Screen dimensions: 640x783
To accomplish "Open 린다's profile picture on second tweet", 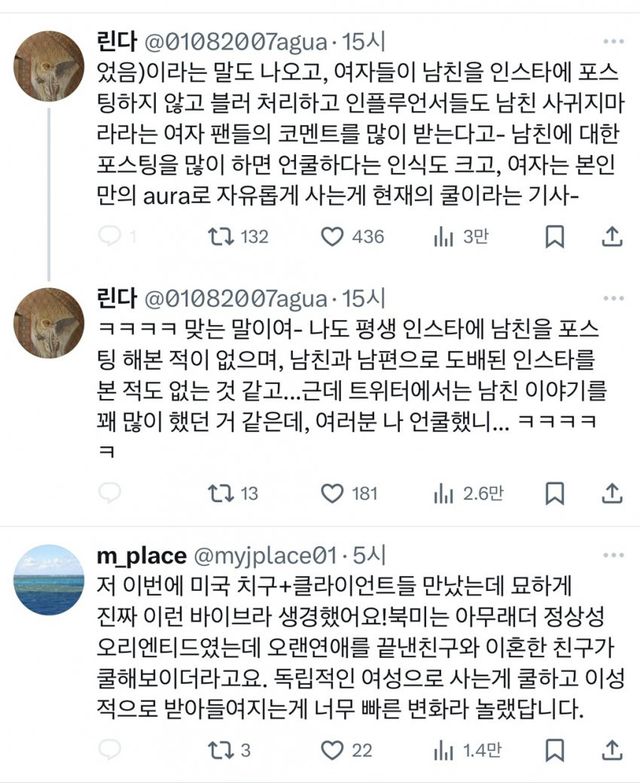I will [49, 322].
